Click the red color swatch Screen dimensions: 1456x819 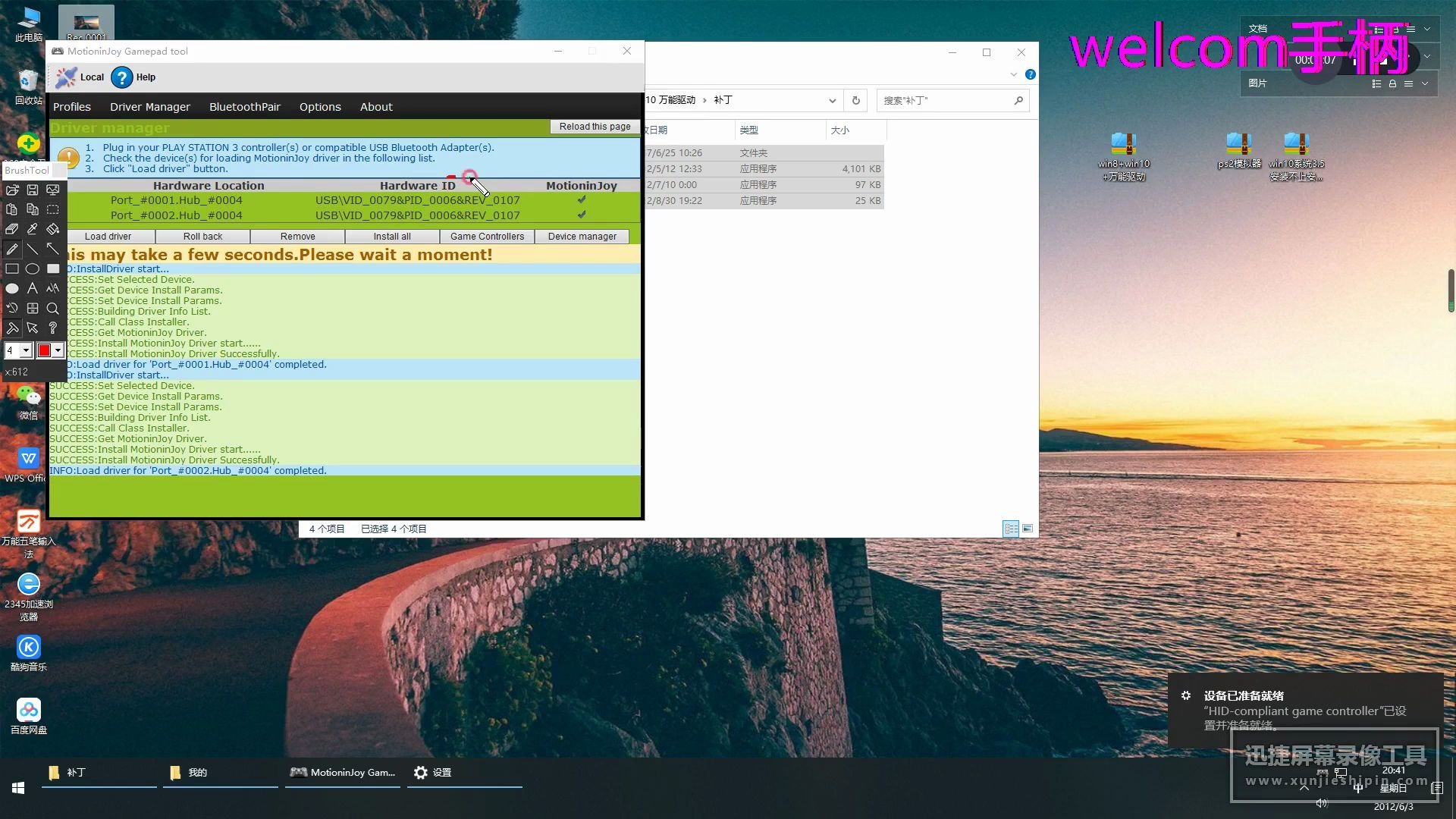(44, 350)
